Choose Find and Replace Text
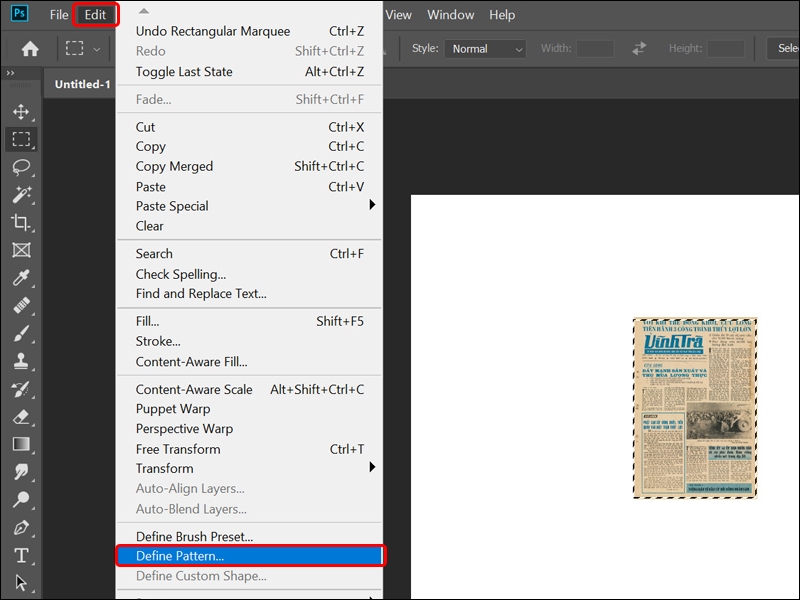 pyautogui.click(x=250, y=293)
